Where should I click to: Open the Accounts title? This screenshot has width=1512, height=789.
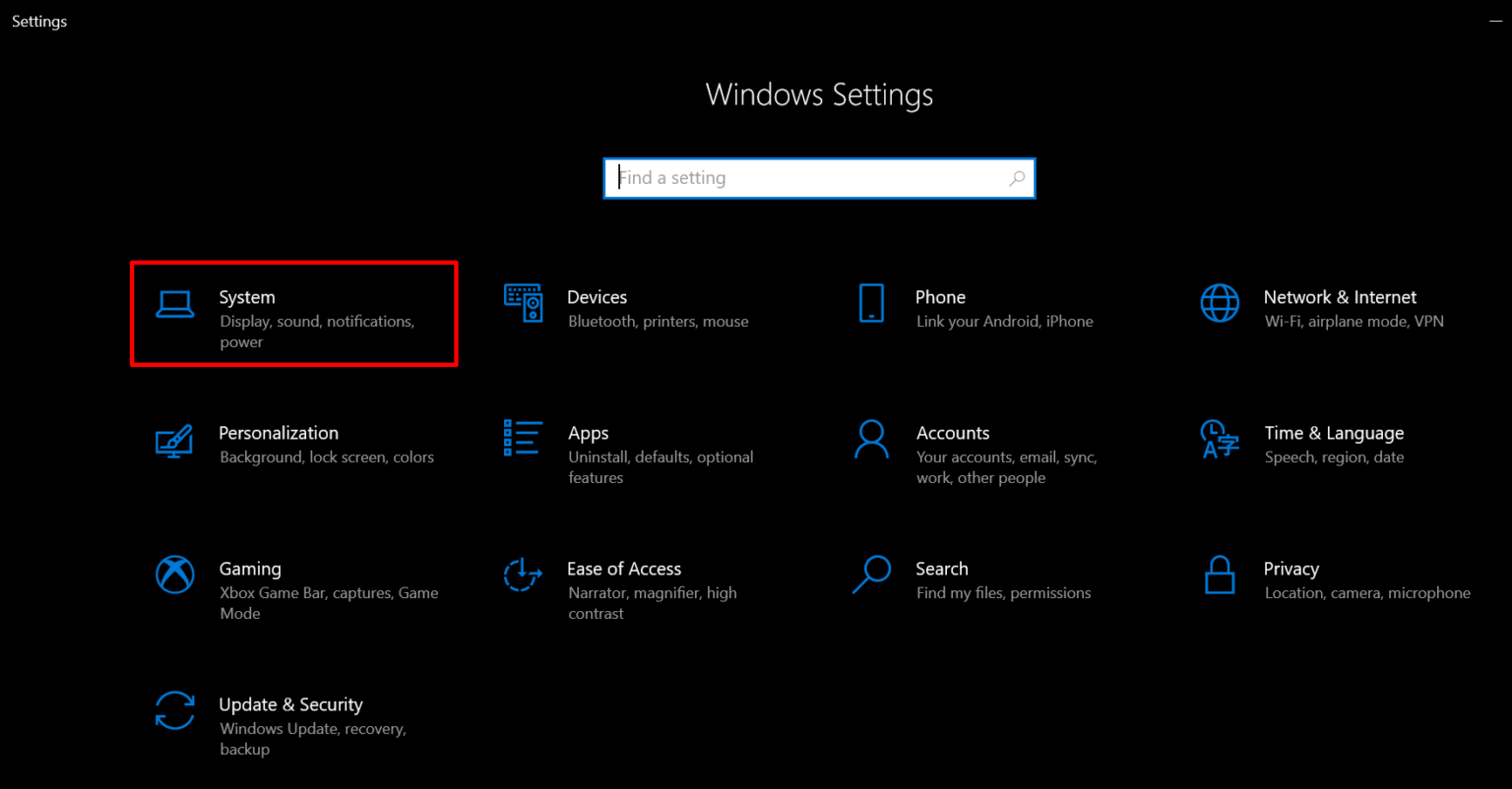click(x=953, y=433)
